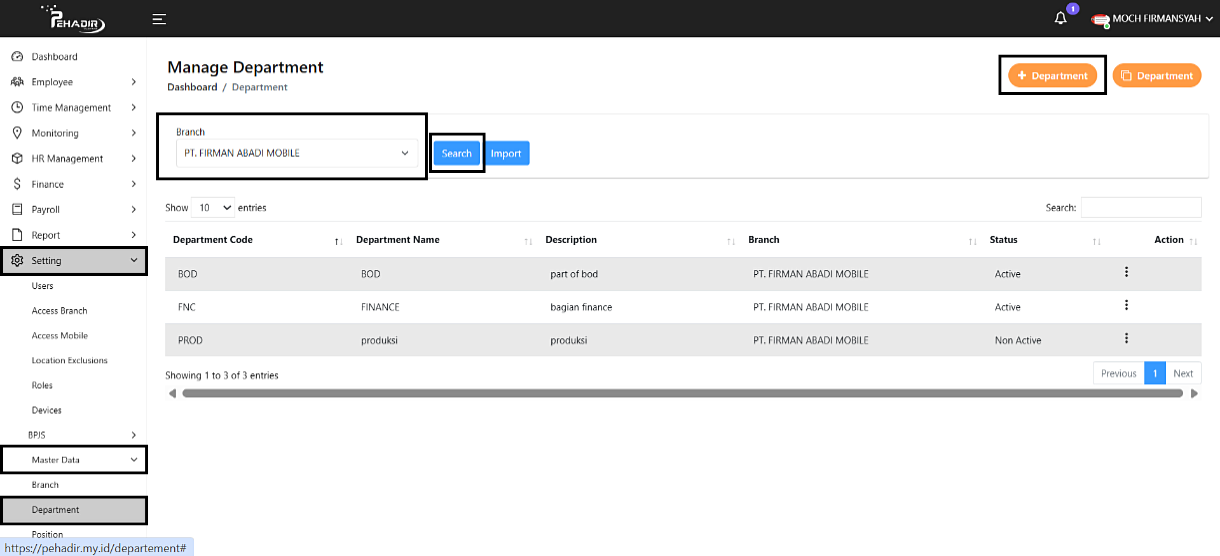This screenshot has height=556, width=1220.
Task: Click the table Search input field
Action: click(x=1140, y=208)
